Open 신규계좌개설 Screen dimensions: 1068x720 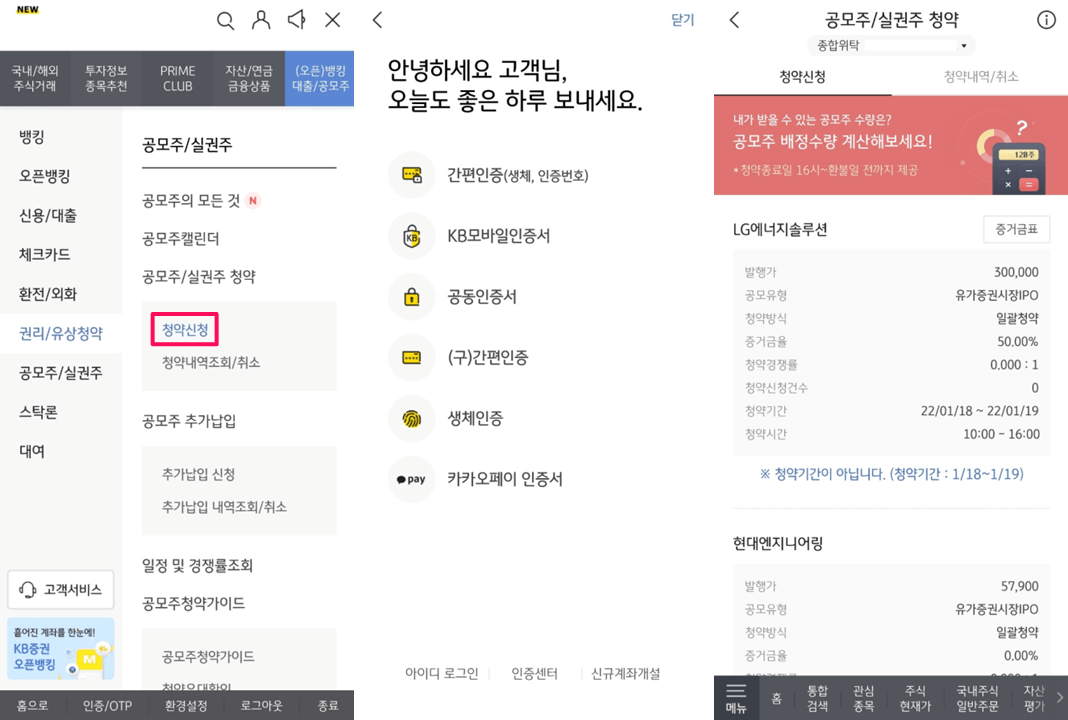pyautogui.click(x=625, y=674)
